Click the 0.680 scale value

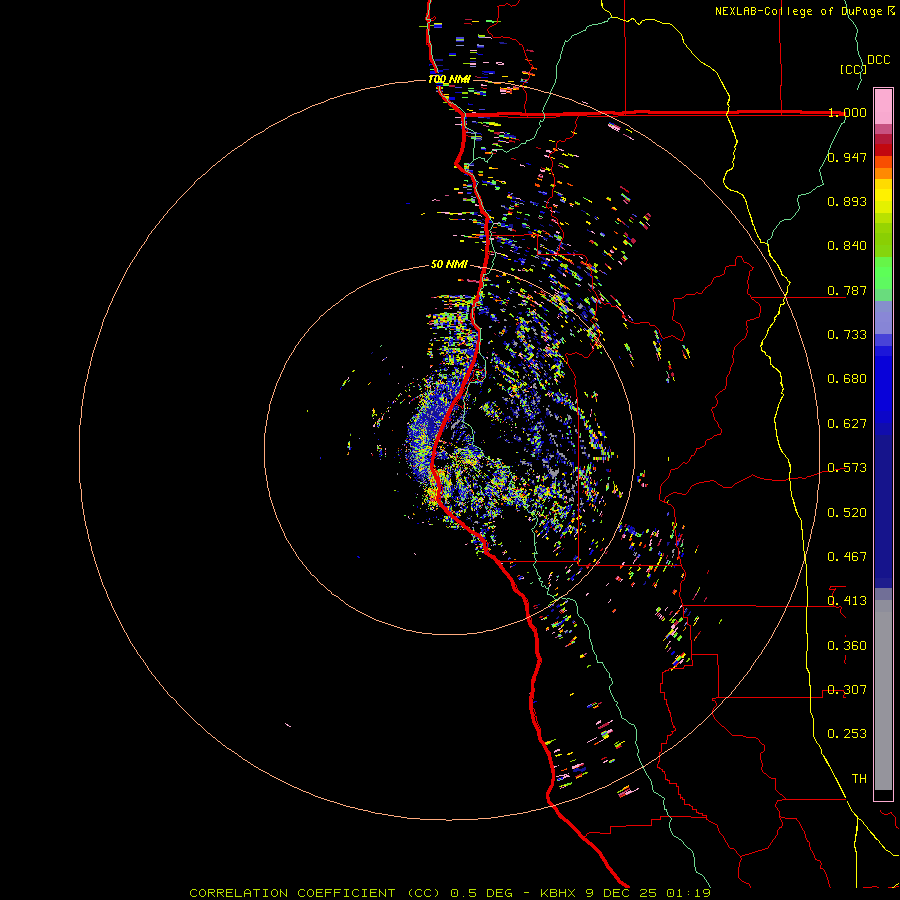click(x=847, y=379)
